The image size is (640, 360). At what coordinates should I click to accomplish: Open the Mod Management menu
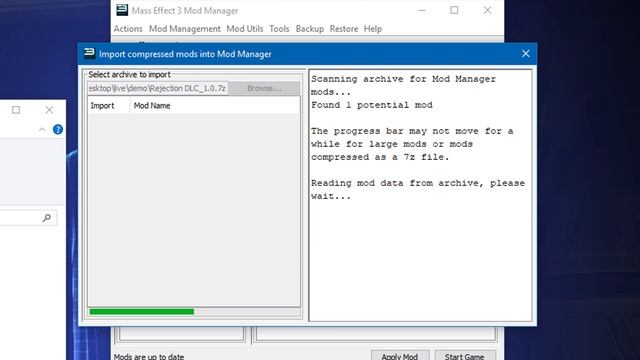coord(184,29)
